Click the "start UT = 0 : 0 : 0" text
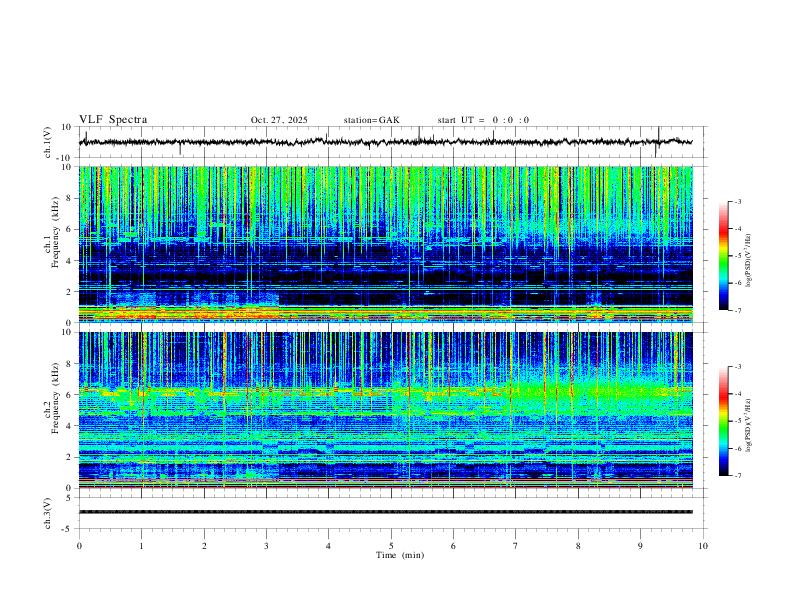This screenshot has width=792, height=612. pos(483,120)
